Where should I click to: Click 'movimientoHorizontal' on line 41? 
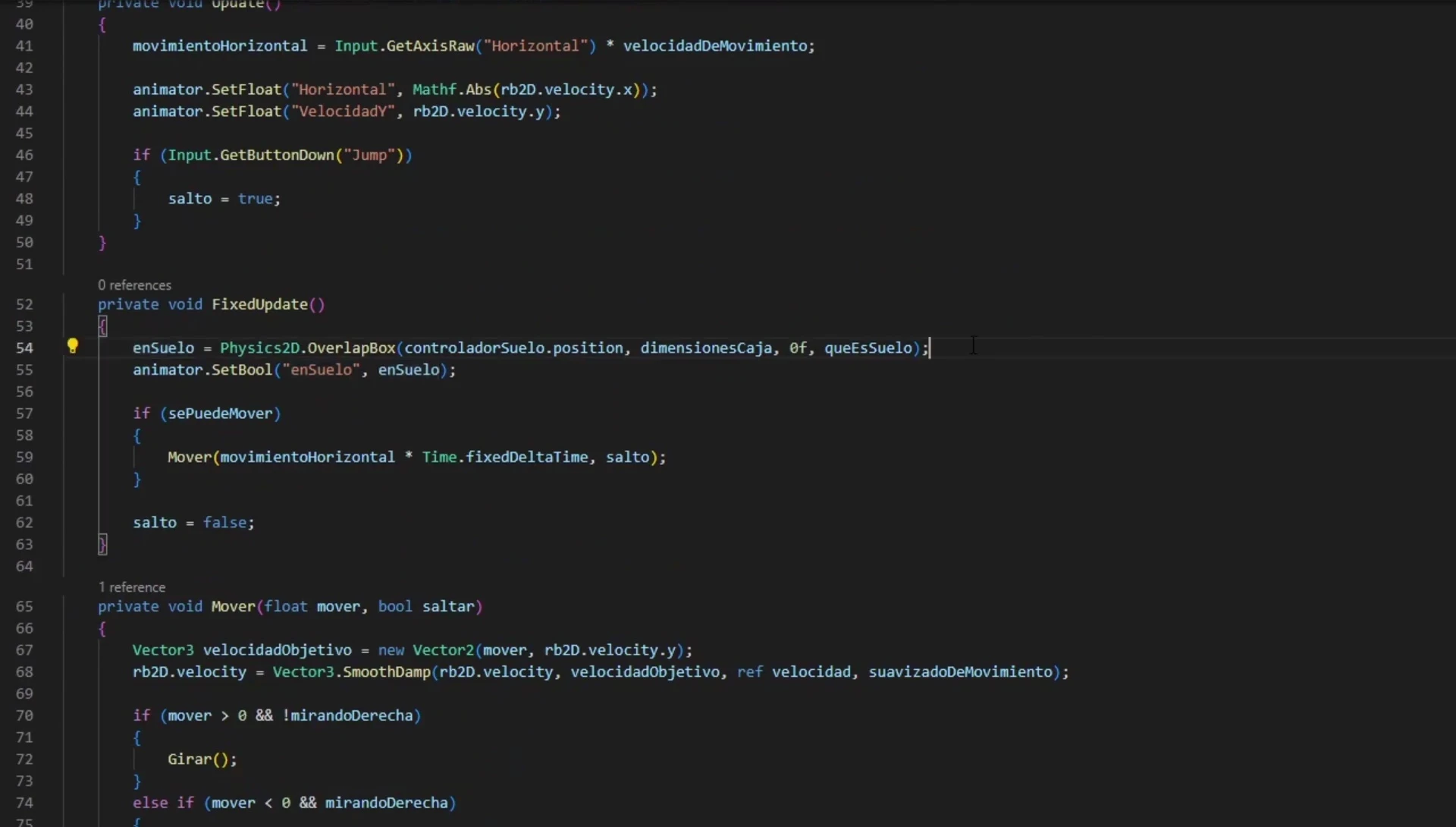(220, 46)
